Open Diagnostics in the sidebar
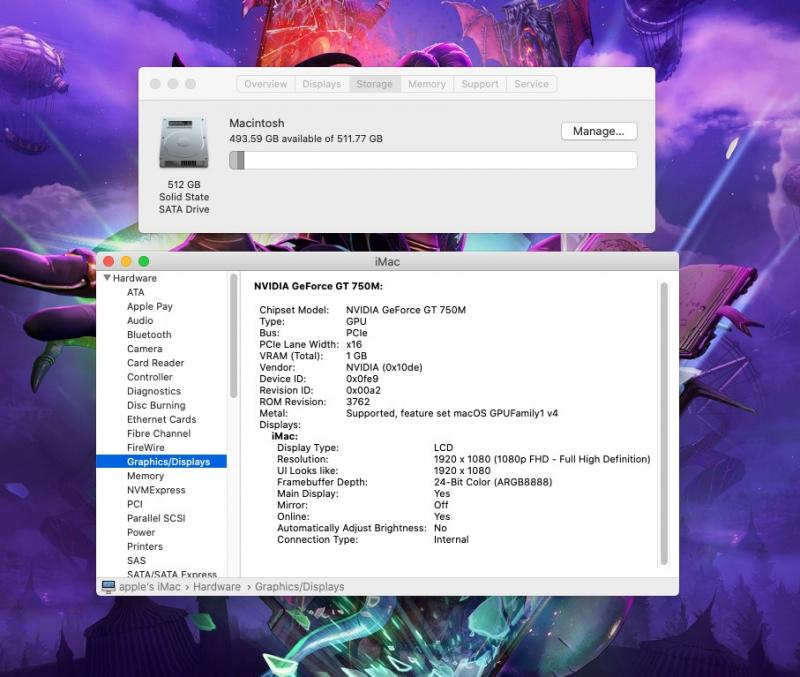800x677 pixels. click(154, 391)
